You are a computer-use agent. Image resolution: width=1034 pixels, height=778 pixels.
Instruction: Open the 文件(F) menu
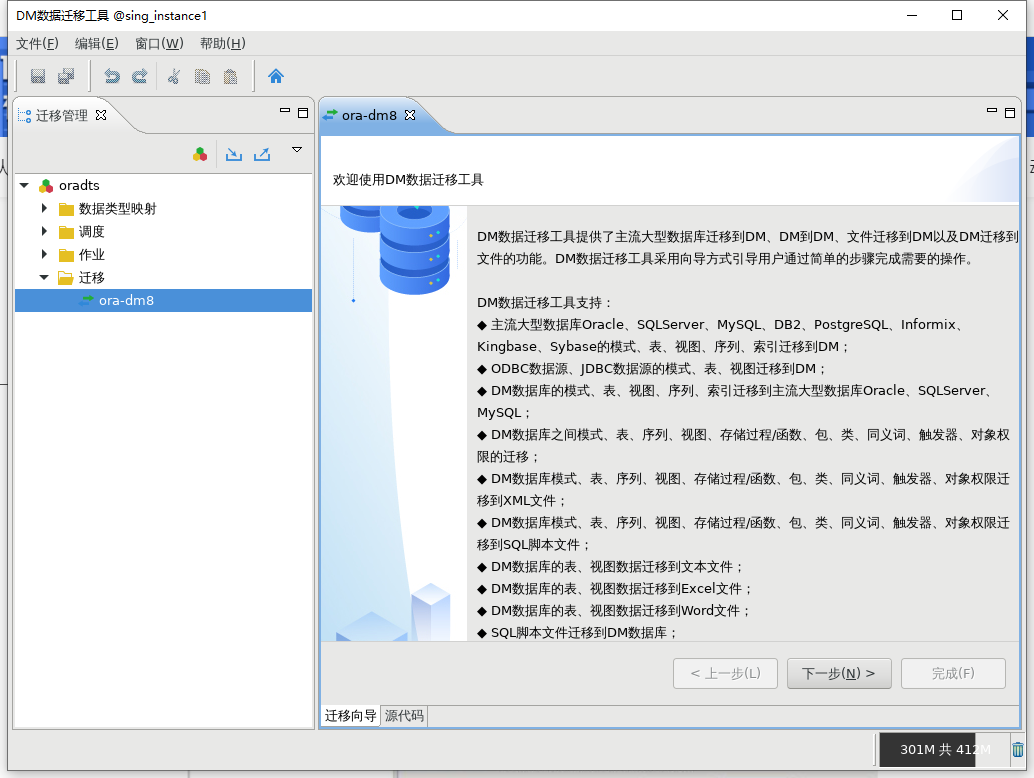[x=38, y=44]
